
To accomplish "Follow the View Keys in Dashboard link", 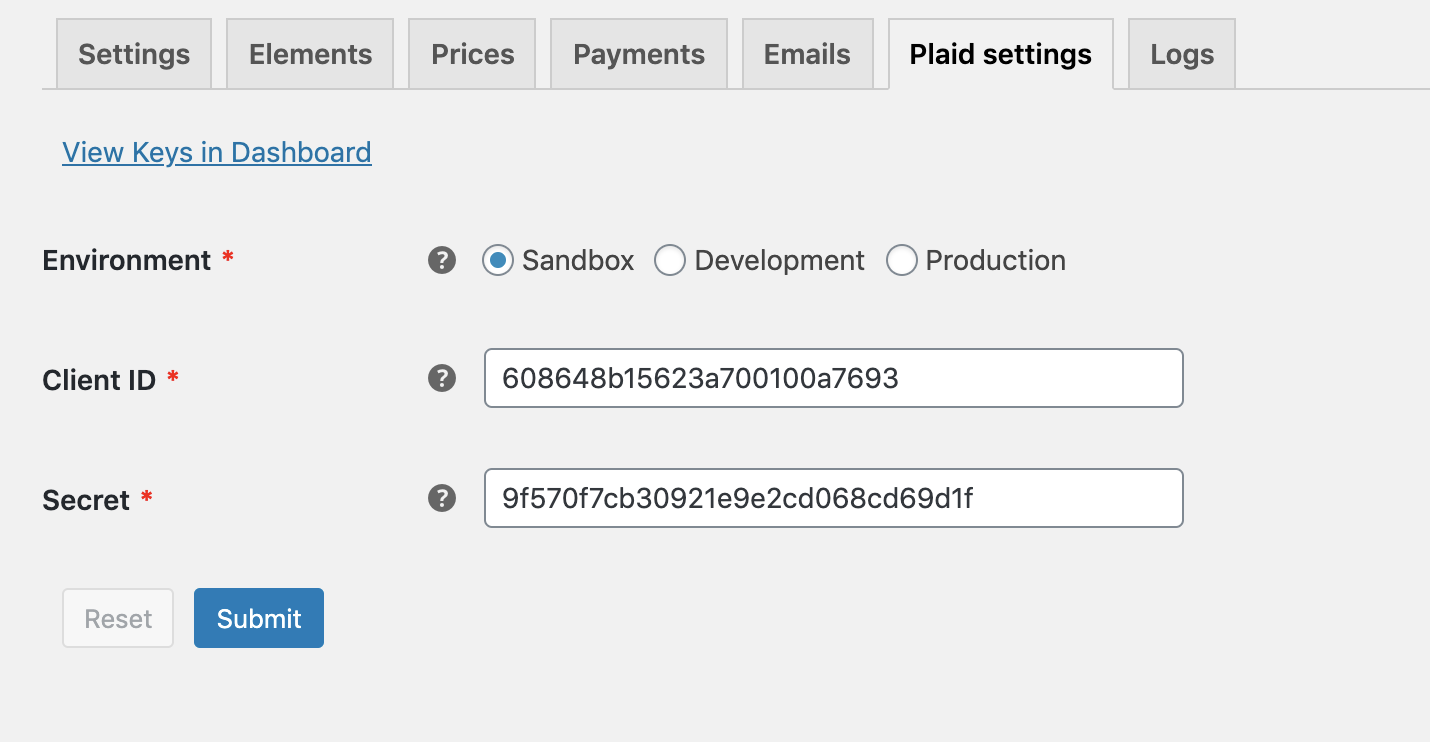I will click(217, 152).
